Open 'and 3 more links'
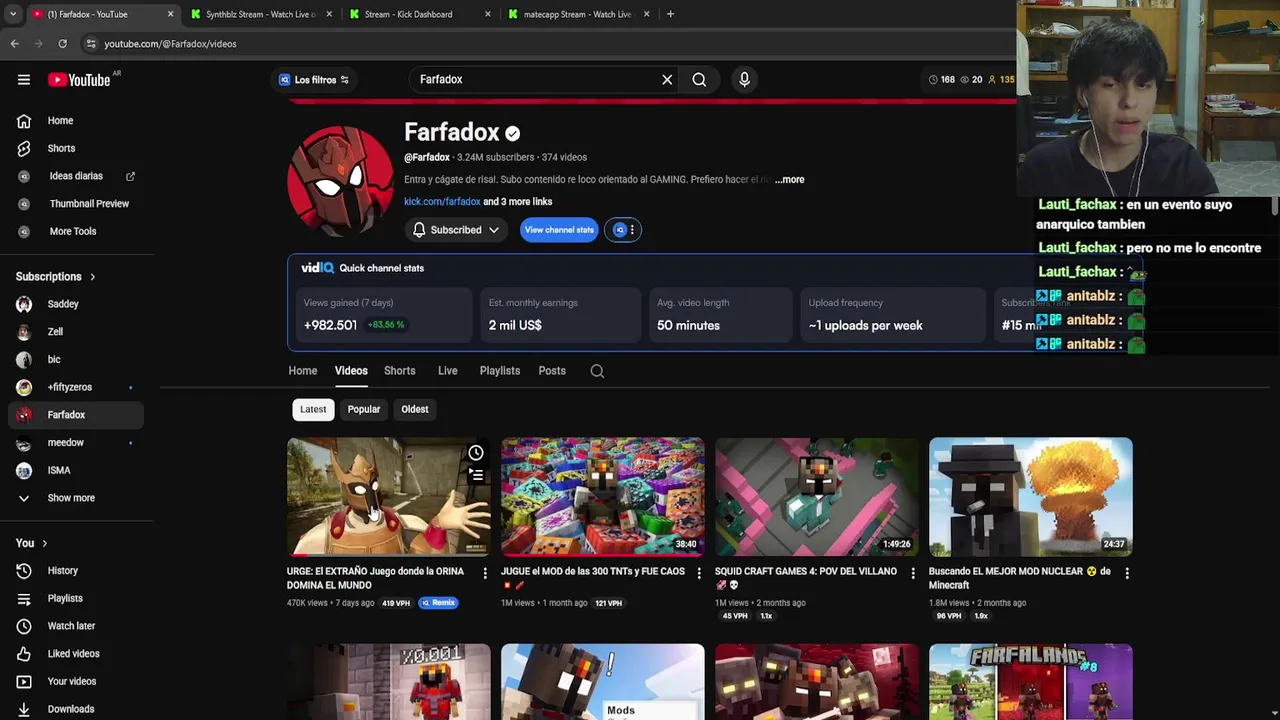This screenshot has width=1280, height=720. tap(517, 202)
